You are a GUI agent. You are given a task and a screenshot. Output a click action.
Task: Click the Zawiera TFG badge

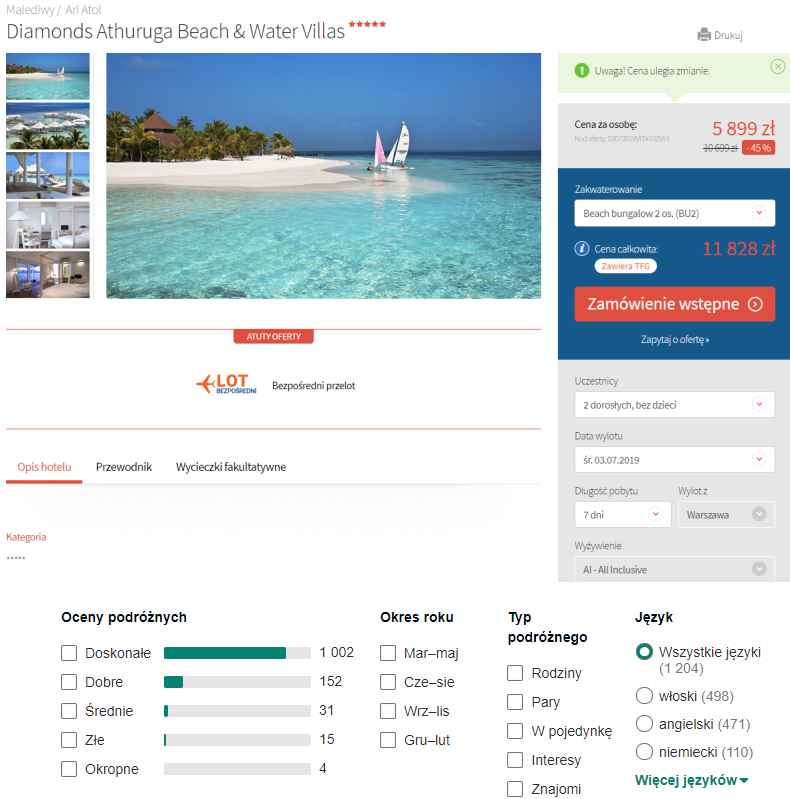[625, 266]
